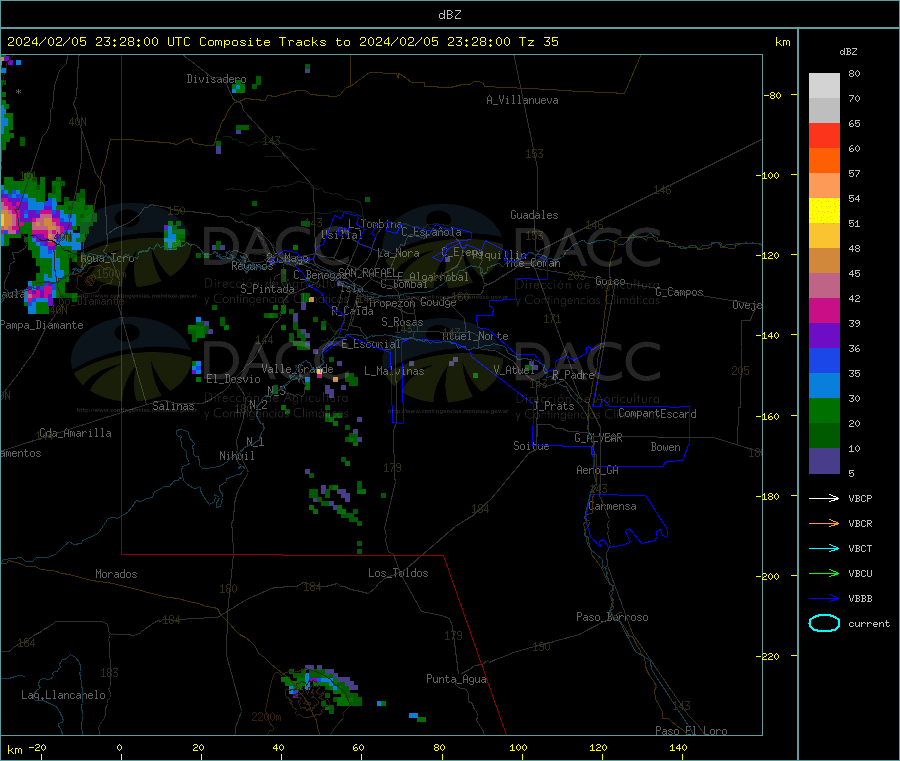The height and width of the screenshot is (761, 900).
Task: Click the Paso_Barroso map label
Action: pos(612,617)
